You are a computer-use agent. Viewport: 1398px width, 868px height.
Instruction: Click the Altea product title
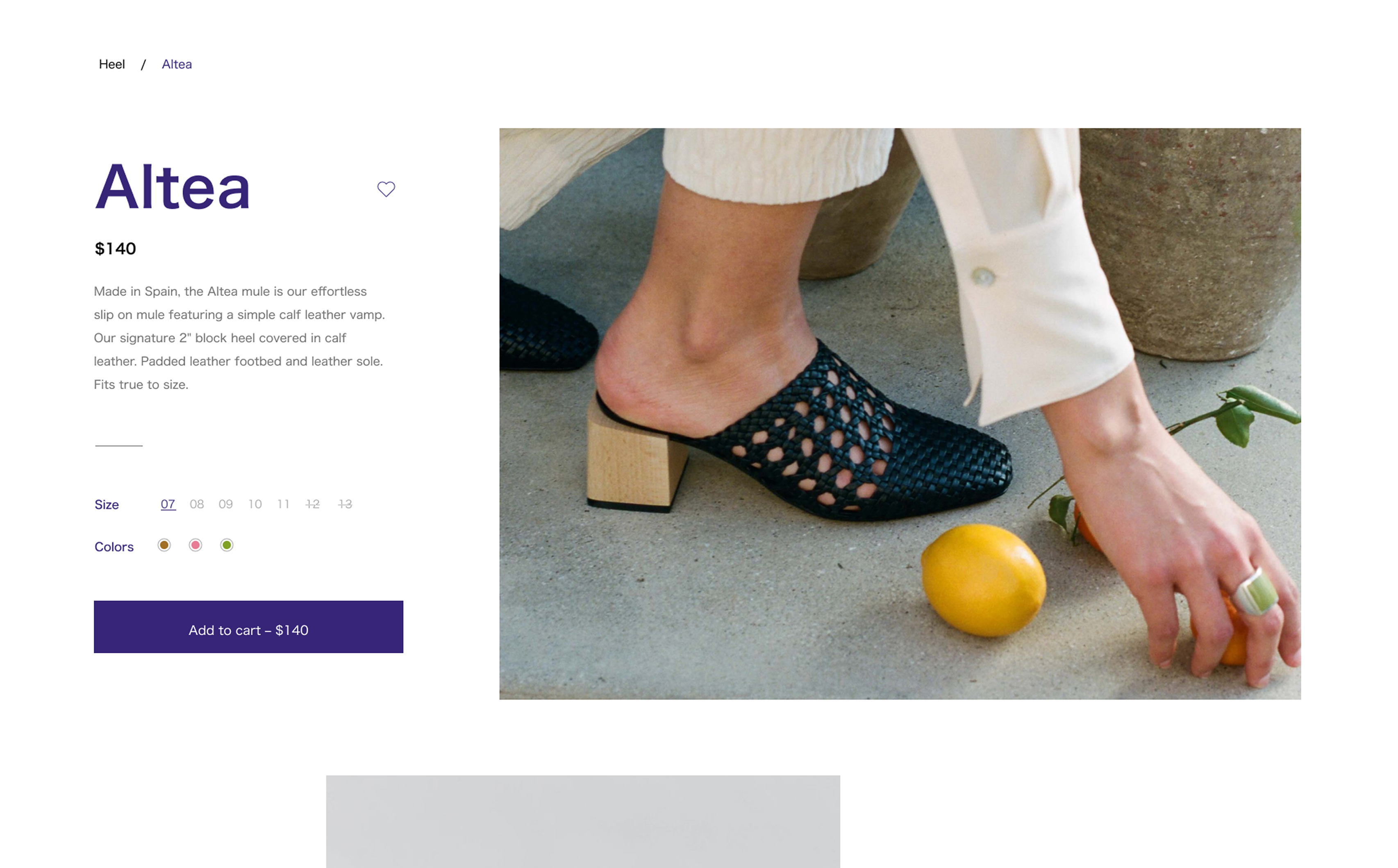[173, 186]
